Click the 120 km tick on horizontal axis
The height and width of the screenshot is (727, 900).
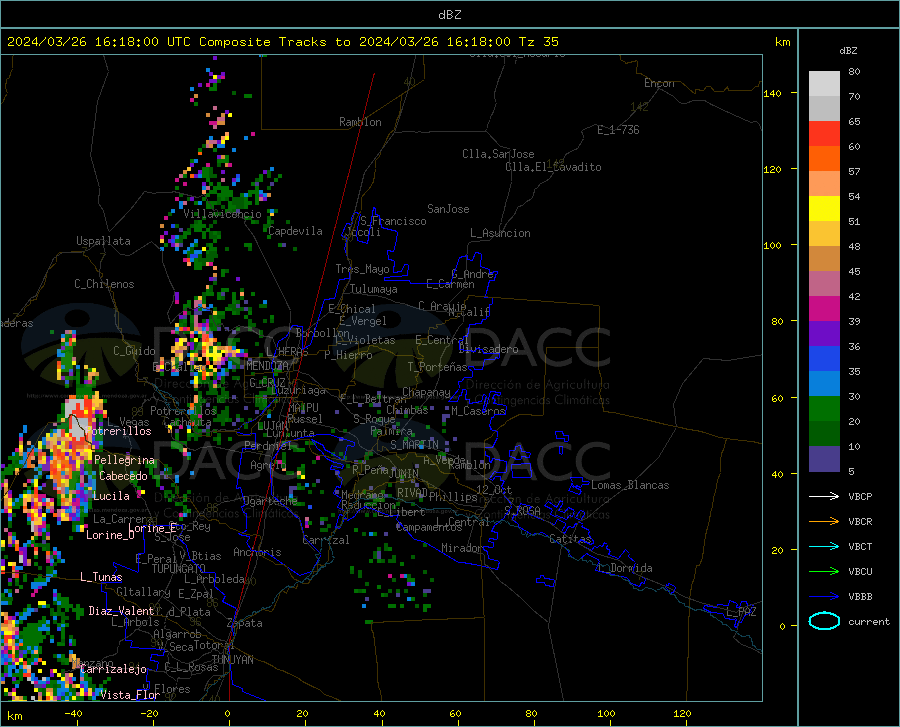pos(682,713)
